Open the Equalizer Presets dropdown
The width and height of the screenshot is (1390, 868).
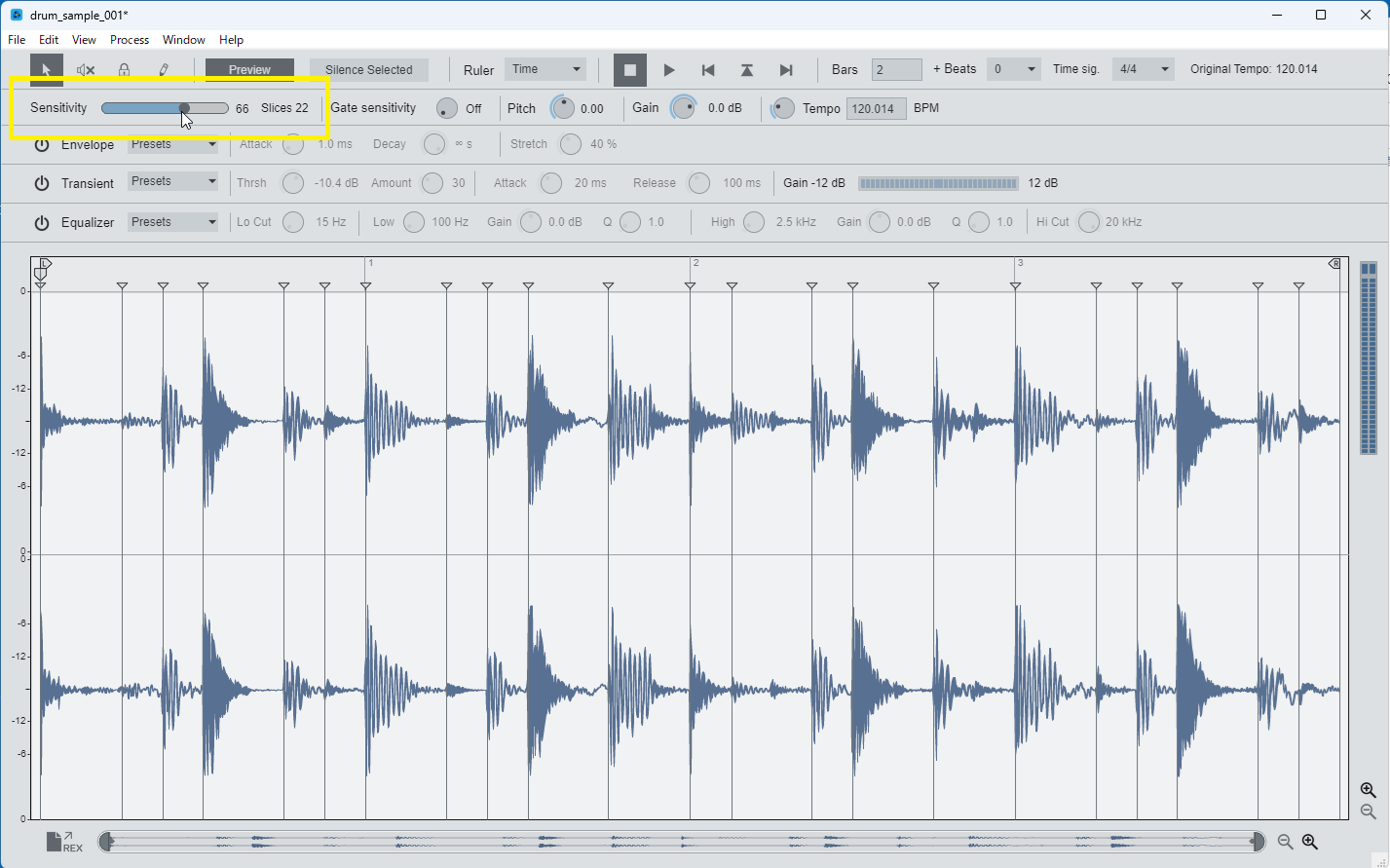[x=173, y=222]
